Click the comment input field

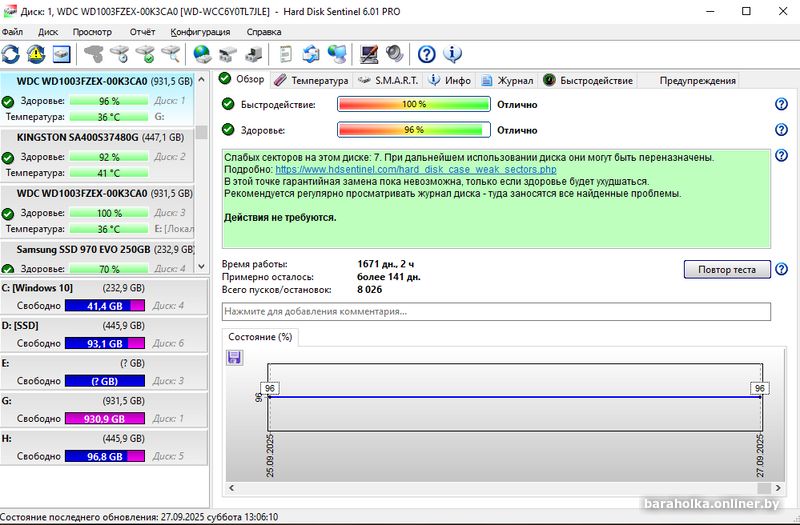point(496,312)
